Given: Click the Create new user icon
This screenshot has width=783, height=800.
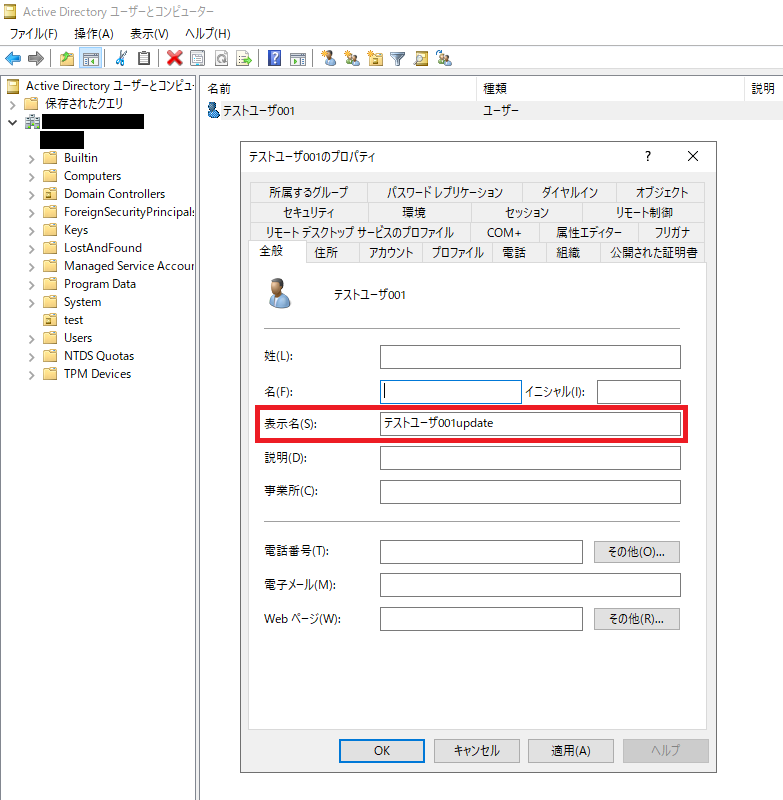Looking at the screenshot, I should click(x=329, y=59).
